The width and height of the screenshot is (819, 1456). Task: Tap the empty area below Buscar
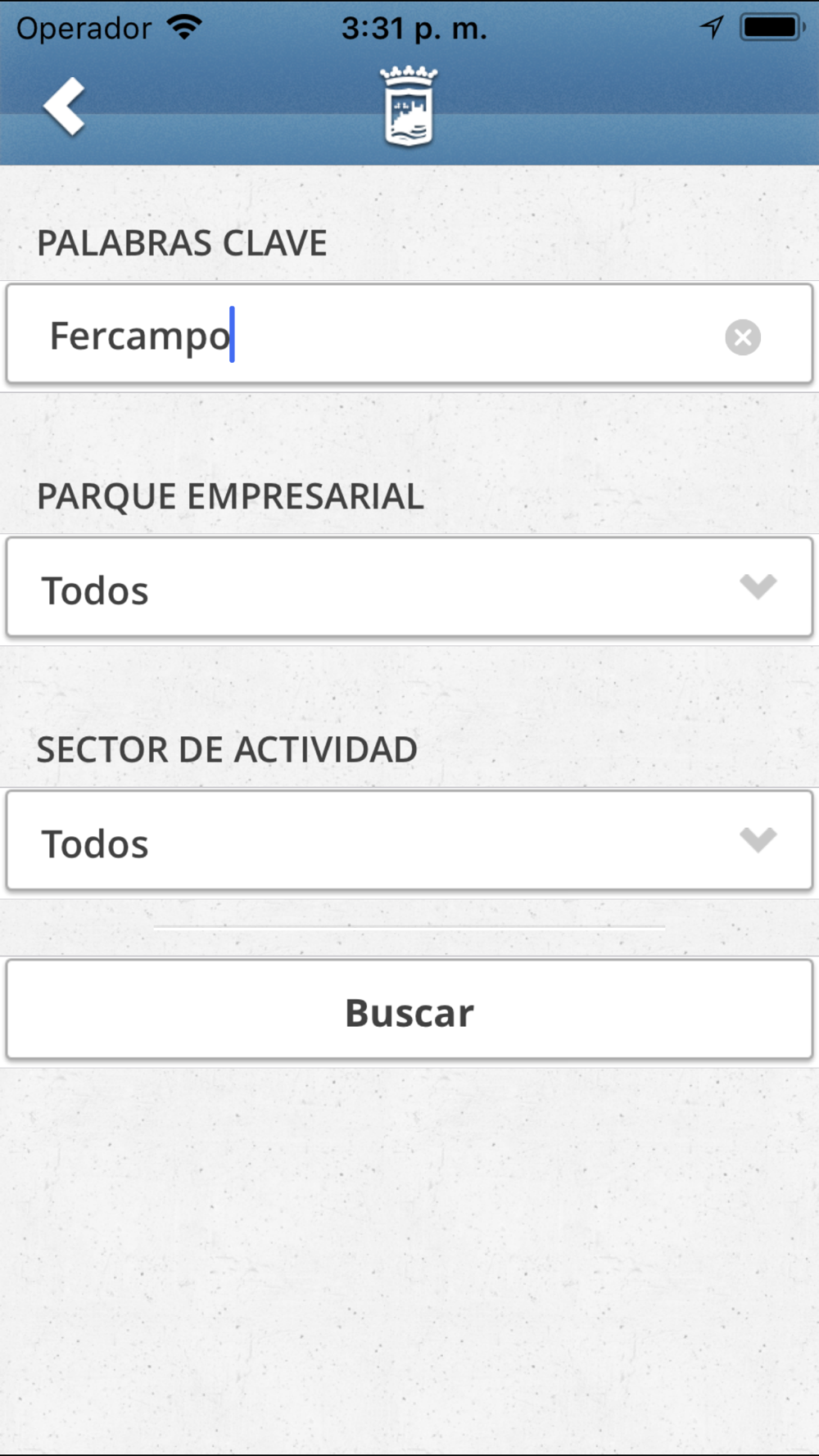click(x=409, y=1261)
